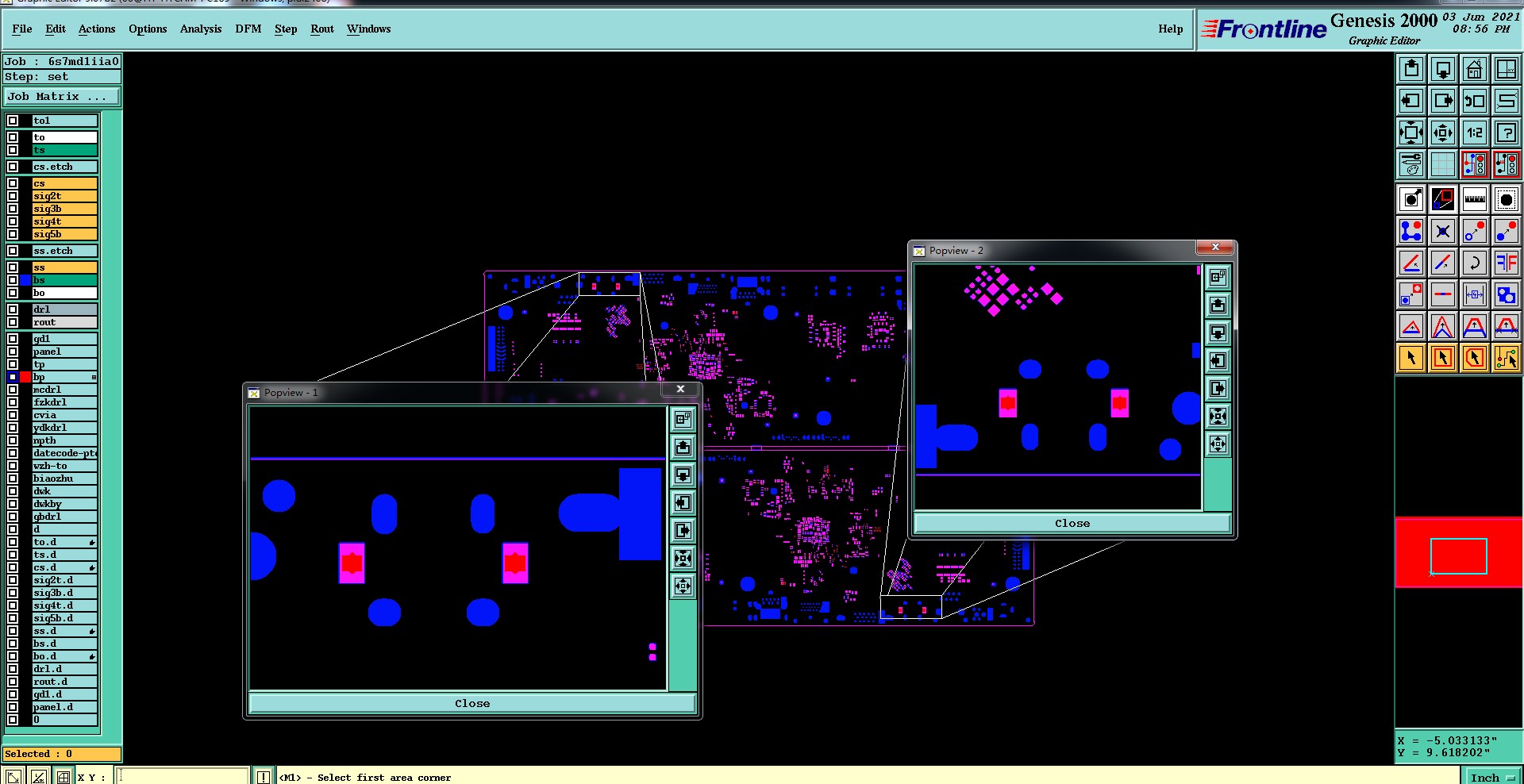Toggle the checkbox for layer sig5b

(x=13, y=234)
